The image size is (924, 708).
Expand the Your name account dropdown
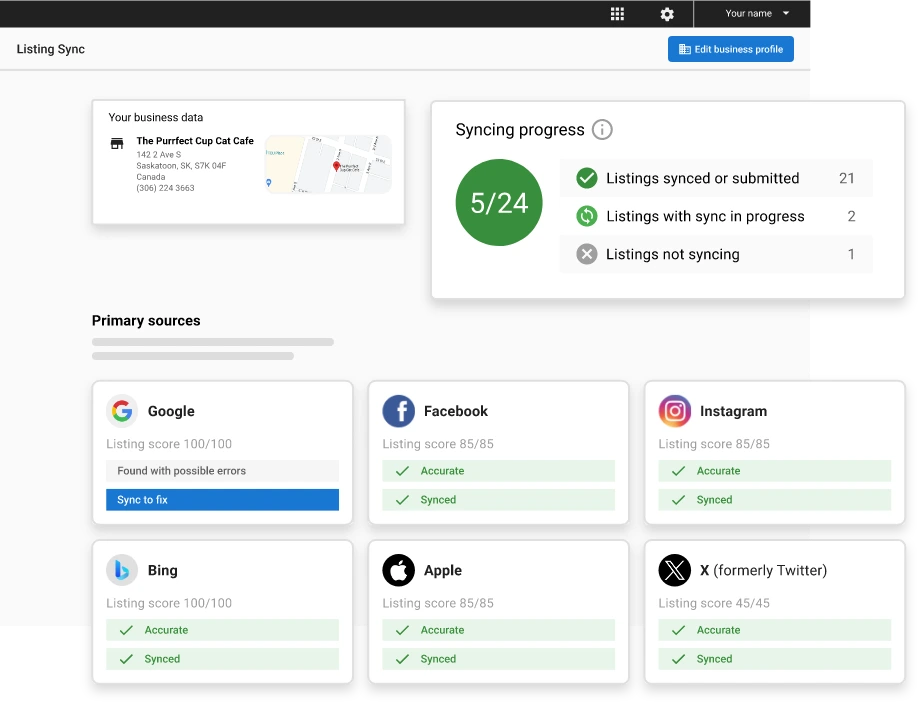752,13
